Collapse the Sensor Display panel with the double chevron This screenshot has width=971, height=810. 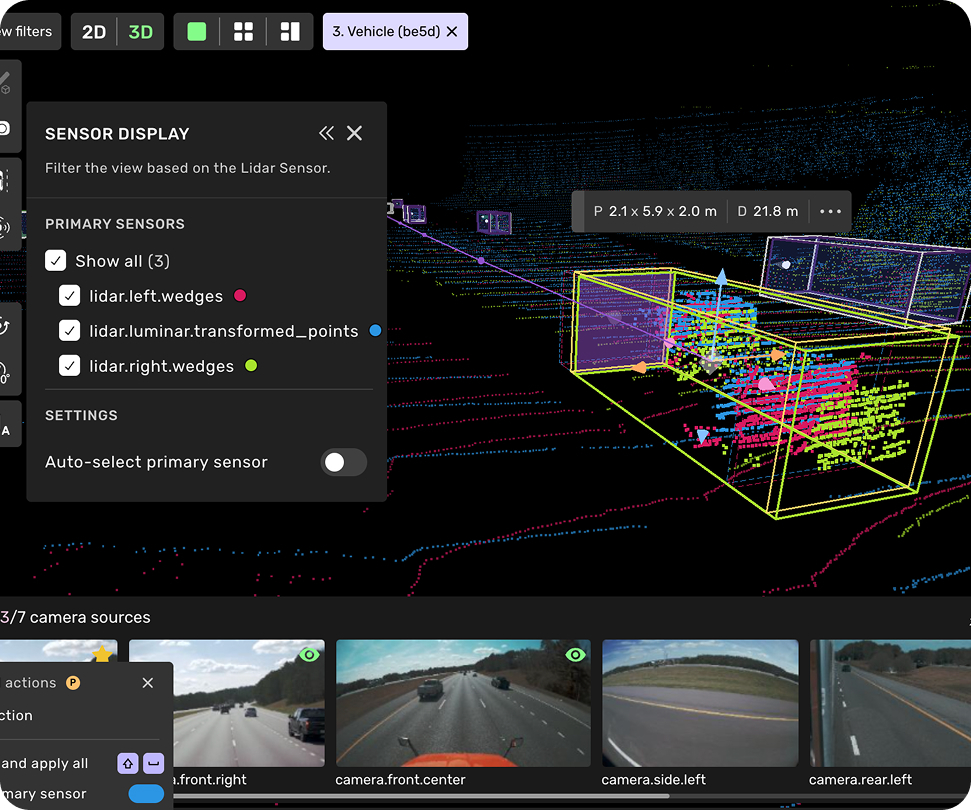click(326, 132)
